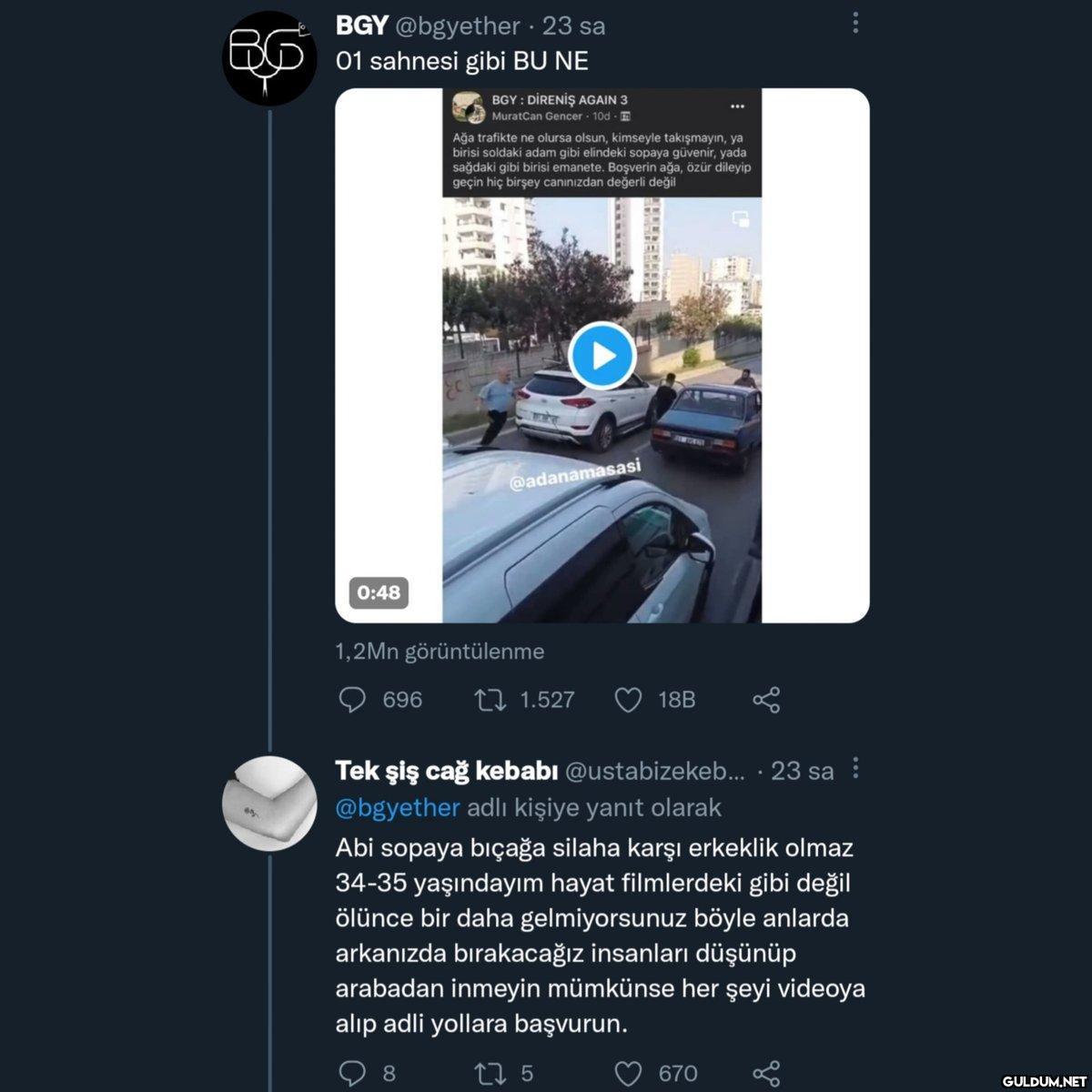
Task: Play the embedded video
Action: 602,356
